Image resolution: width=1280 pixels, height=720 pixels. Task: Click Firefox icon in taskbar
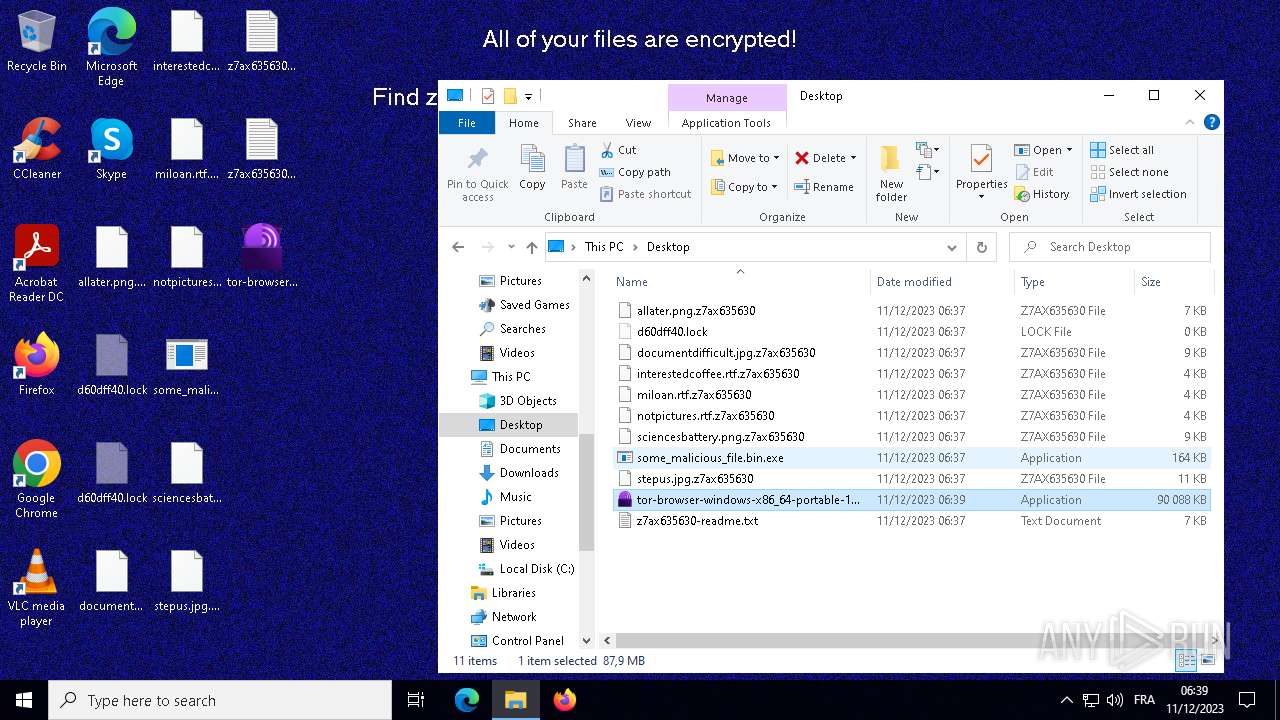(x=565, y=700)
